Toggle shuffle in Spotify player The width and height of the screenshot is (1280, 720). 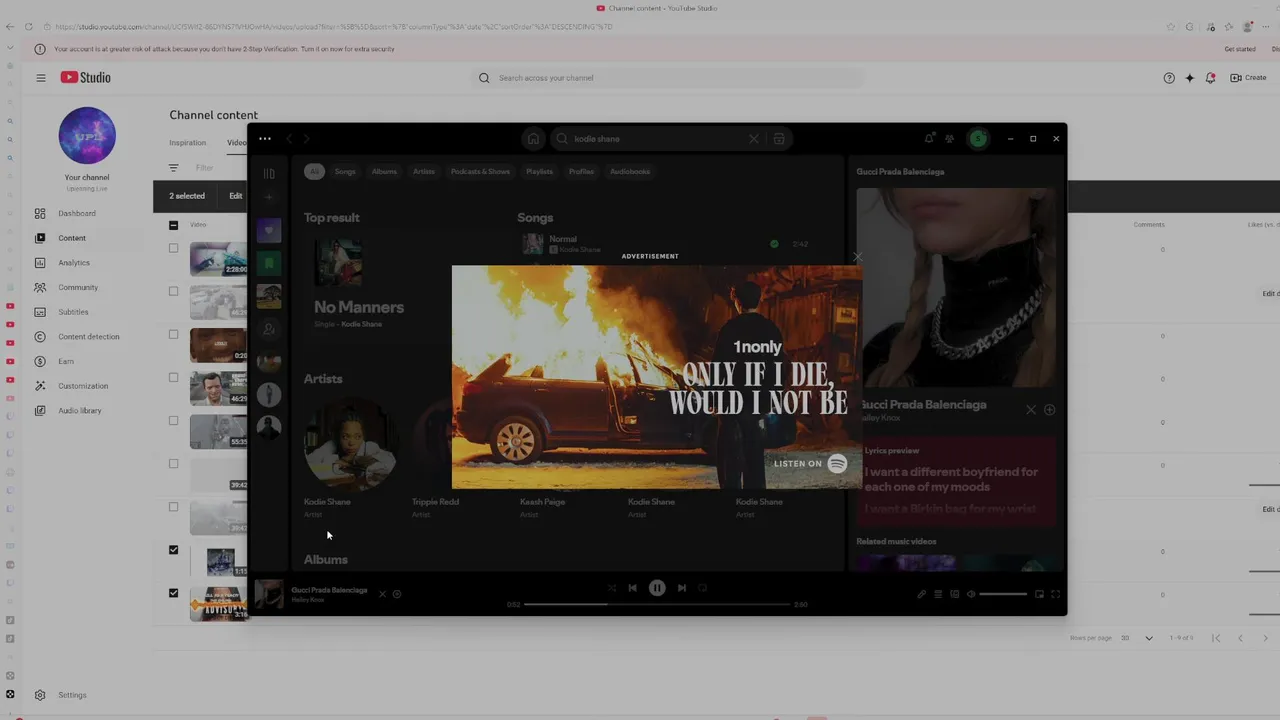point(611,588)
